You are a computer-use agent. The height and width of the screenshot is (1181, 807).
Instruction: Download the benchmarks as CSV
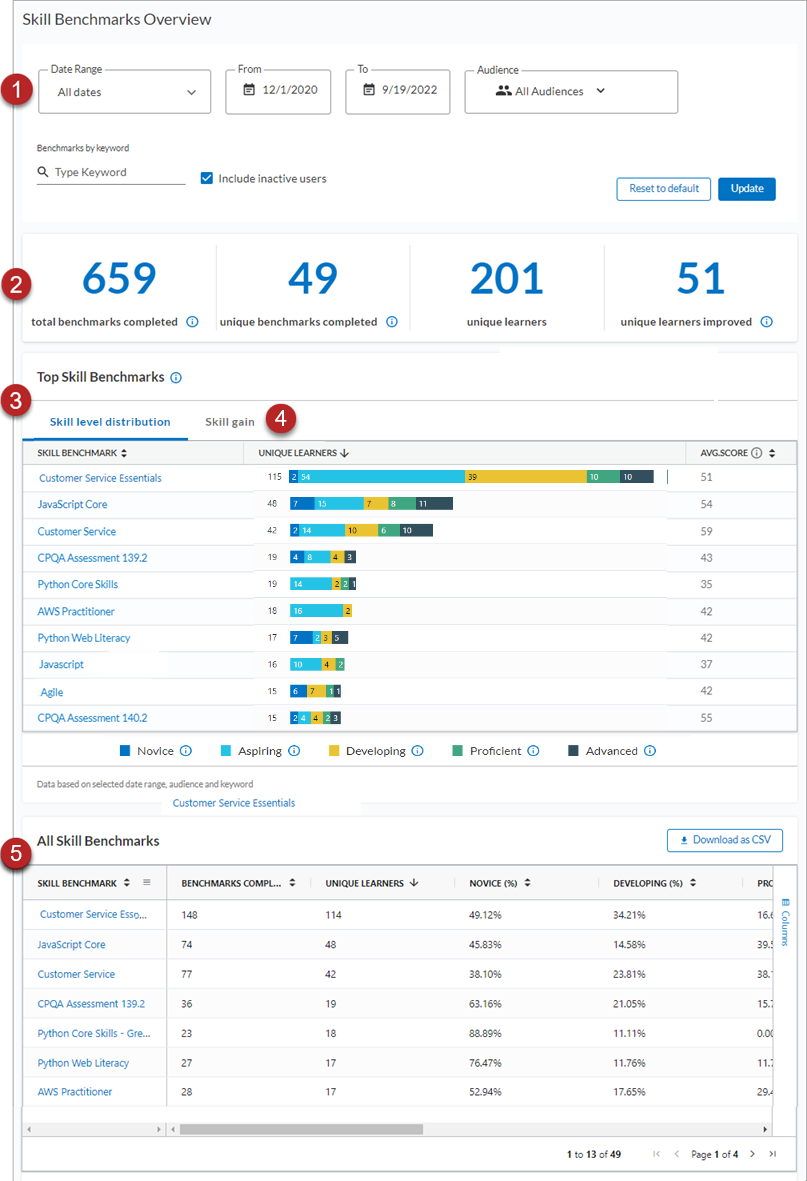point(724,840)
